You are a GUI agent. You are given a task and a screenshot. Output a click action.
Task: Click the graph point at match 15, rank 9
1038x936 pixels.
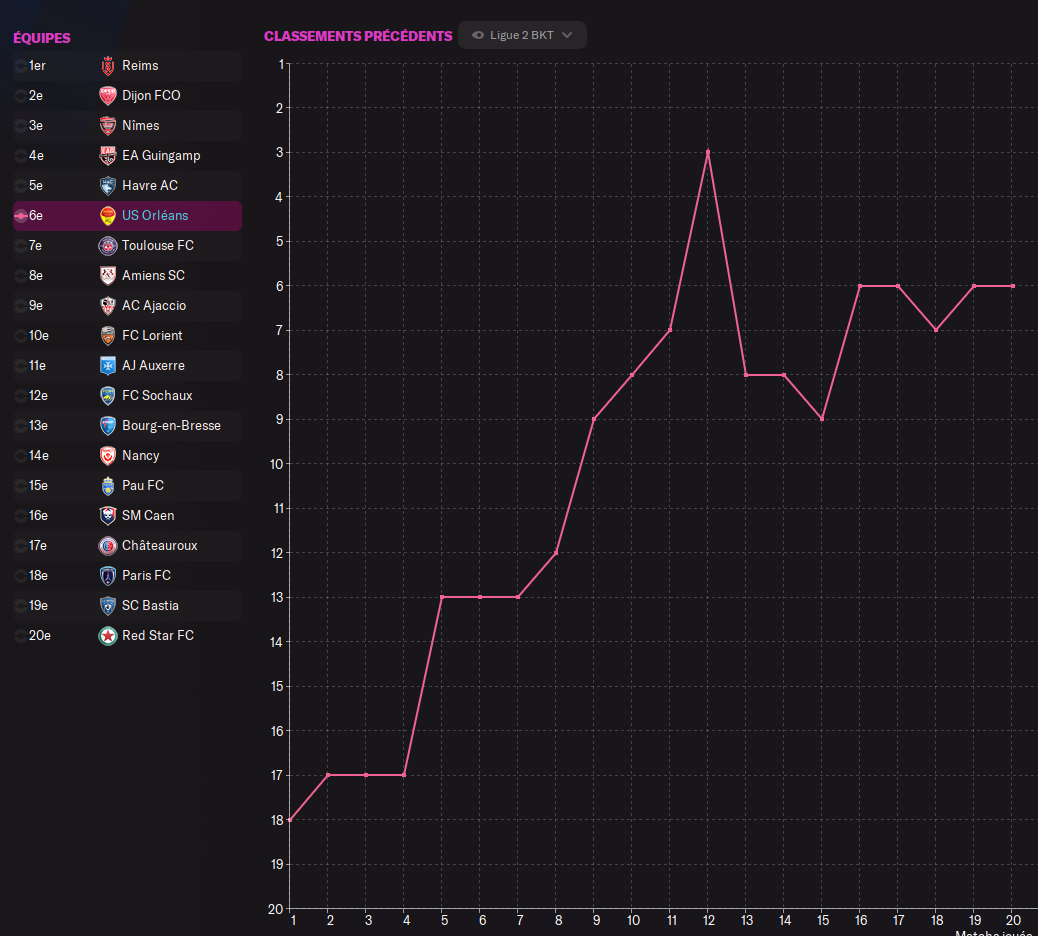click(822, 419)
